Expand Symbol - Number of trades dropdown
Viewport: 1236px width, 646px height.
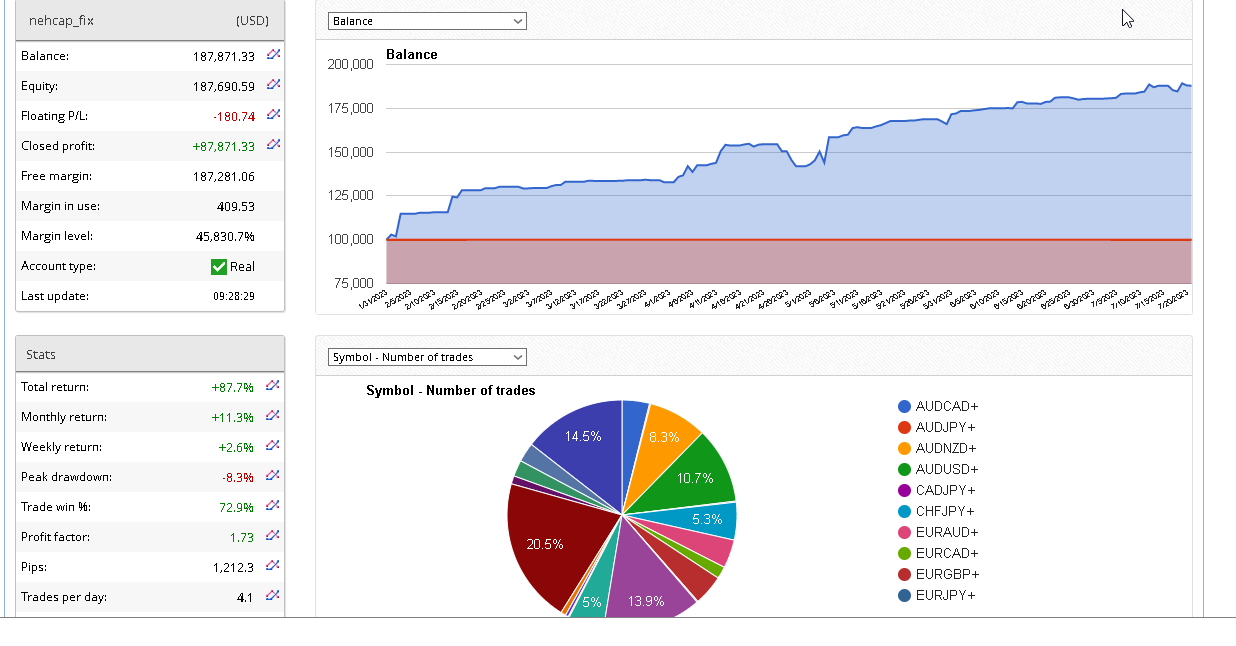pos(427,357)
